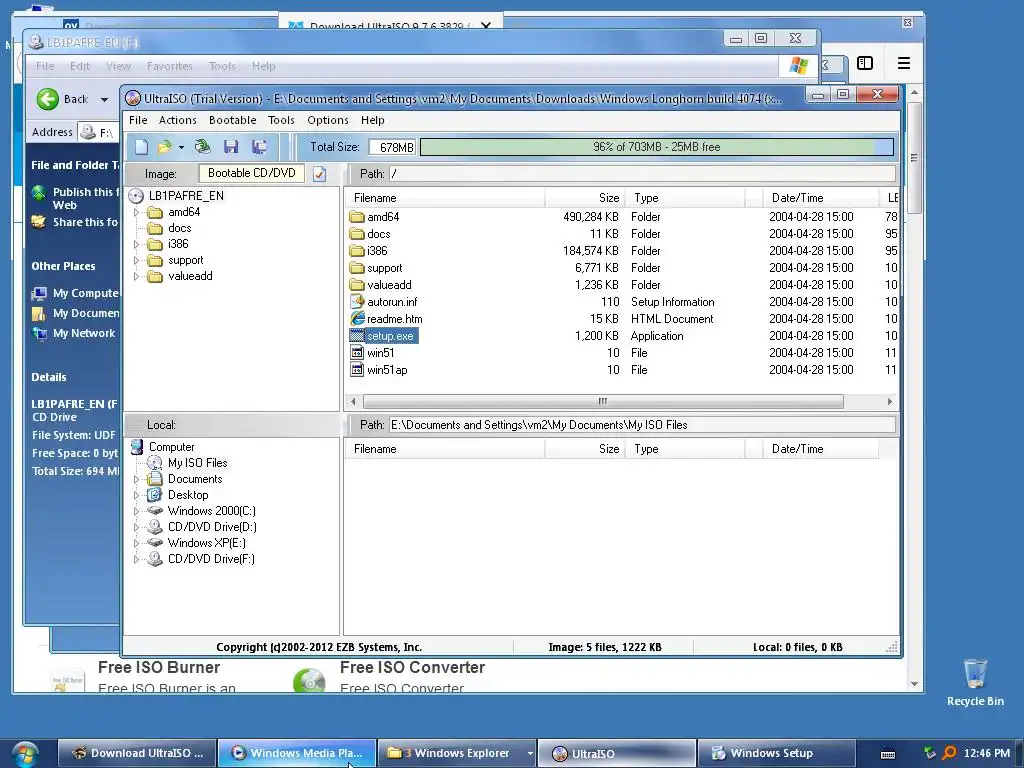The width and height of the screenshot is (1024, 768).
Task: Expand the amd64 folder in image tree
Action: pyautogui.click(x=136, y=212)
